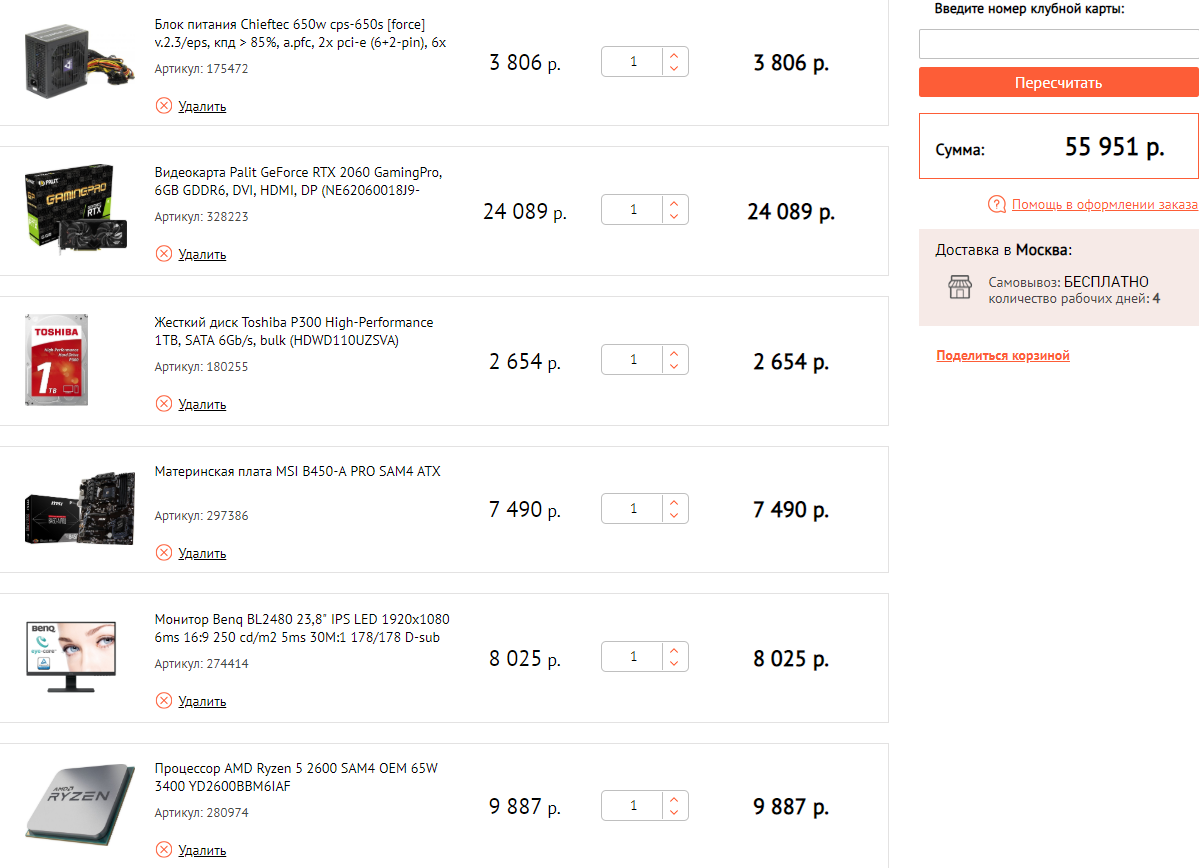Increase the Toshiba hard drive quantity
This screenshot has height=868, width=1199.
pyautogui.click(x=674, y=354)
